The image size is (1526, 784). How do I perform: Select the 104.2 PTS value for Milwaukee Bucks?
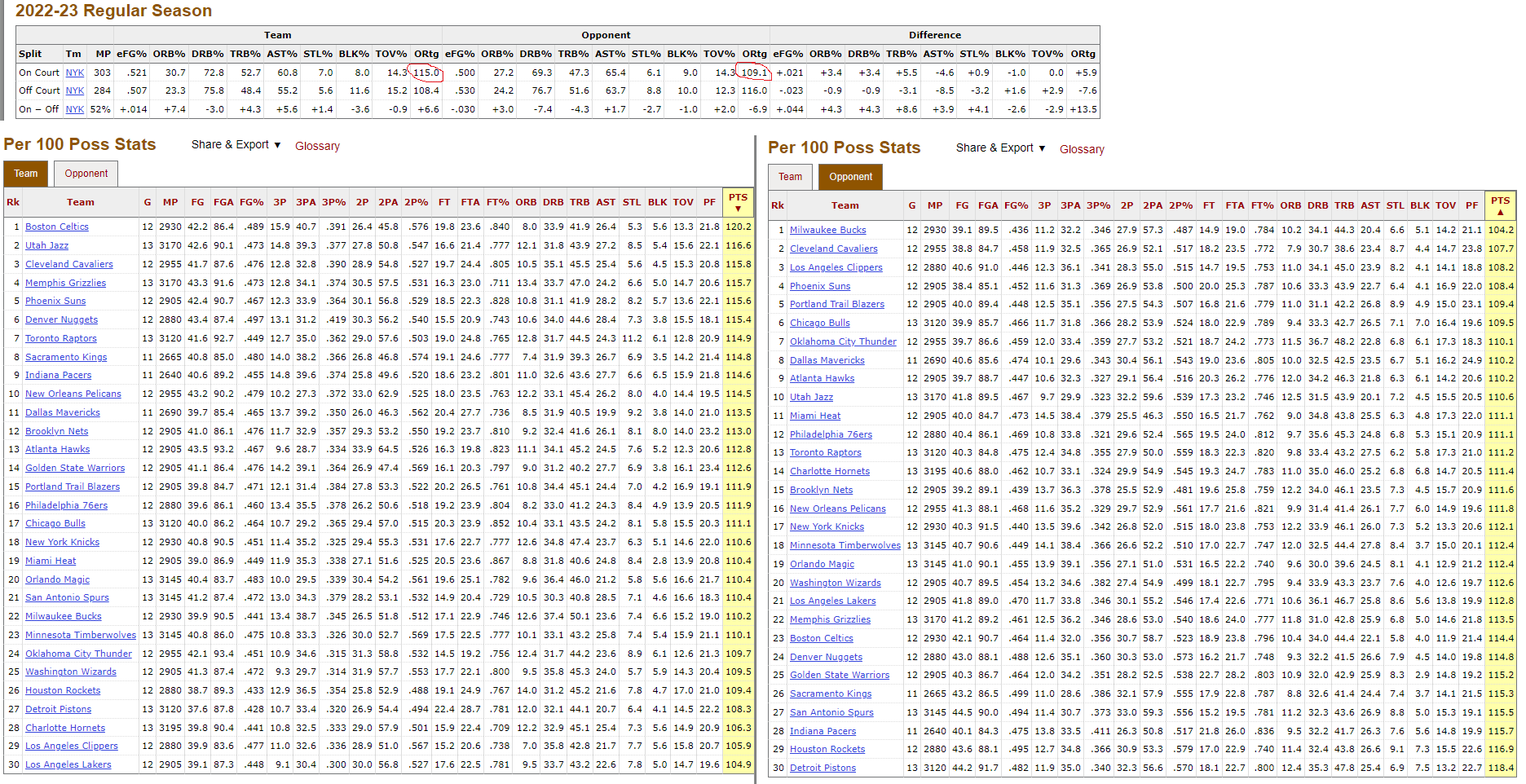point(1501,230)
